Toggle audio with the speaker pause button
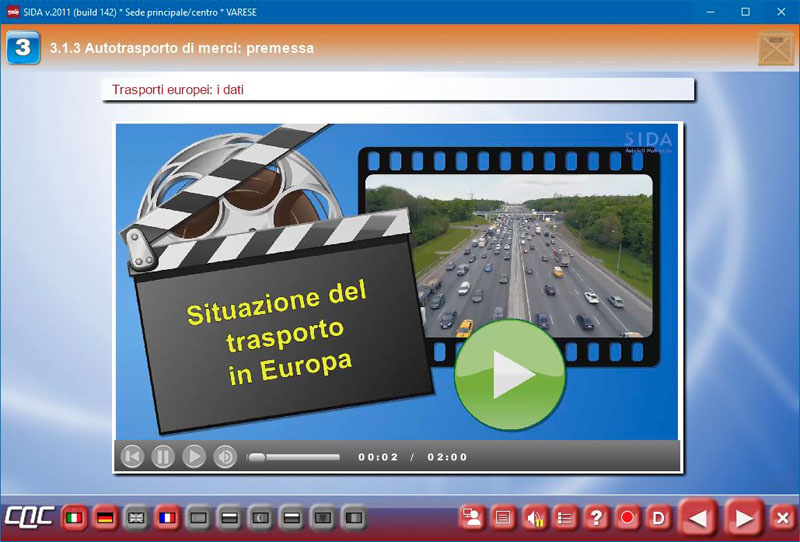 534,518
